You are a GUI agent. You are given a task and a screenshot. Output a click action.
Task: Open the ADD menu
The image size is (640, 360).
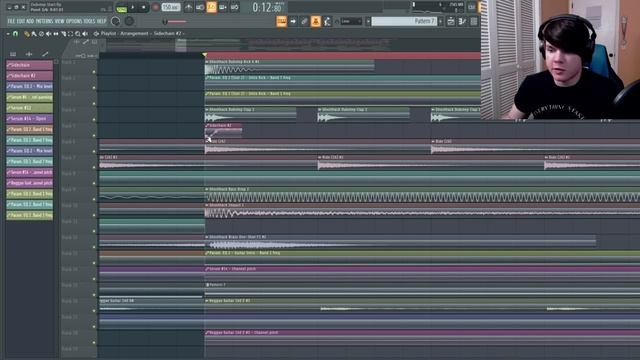click(30, 21)
